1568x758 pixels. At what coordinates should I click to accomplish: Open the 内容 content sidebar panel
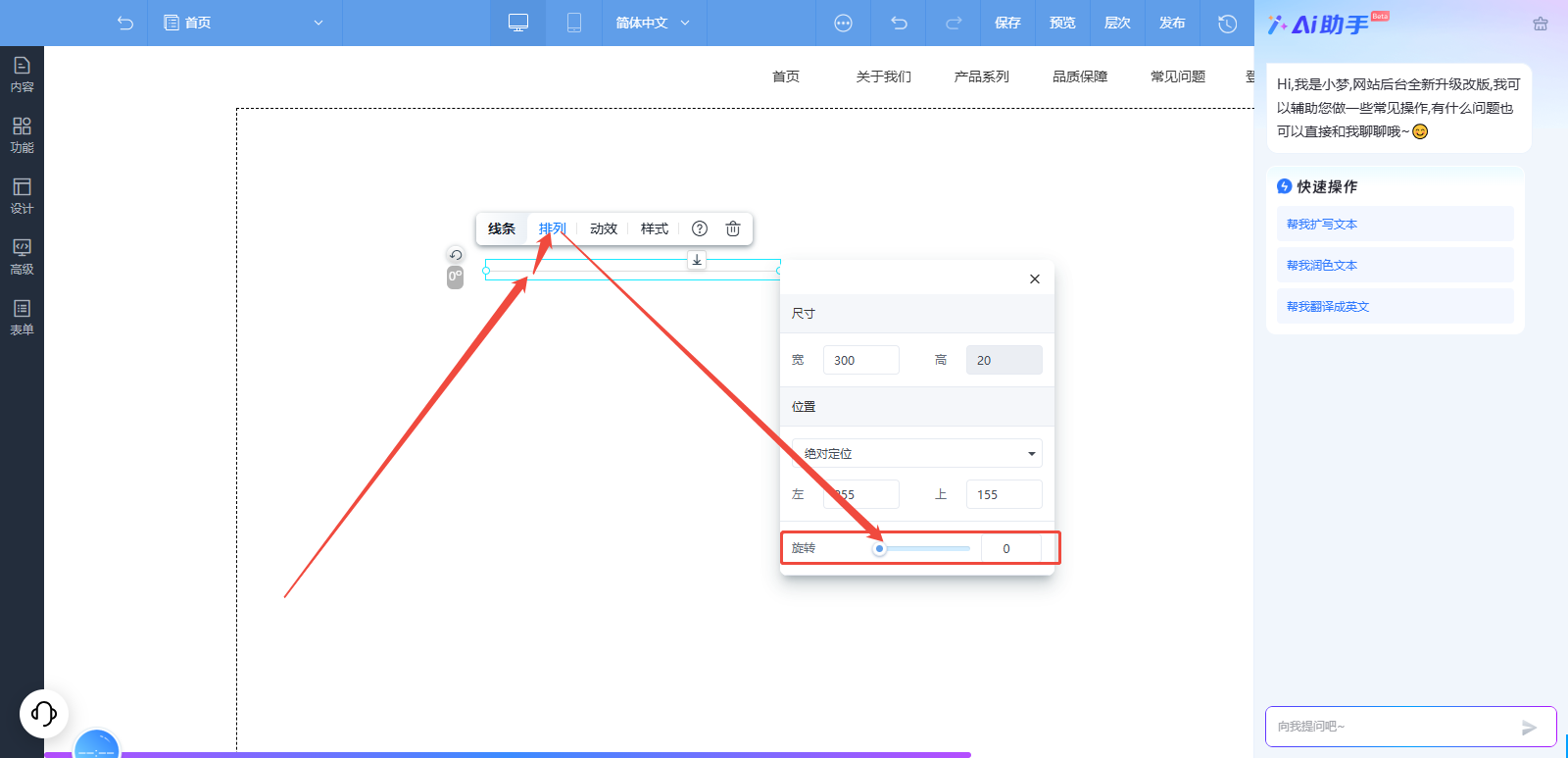pos(22,75)
